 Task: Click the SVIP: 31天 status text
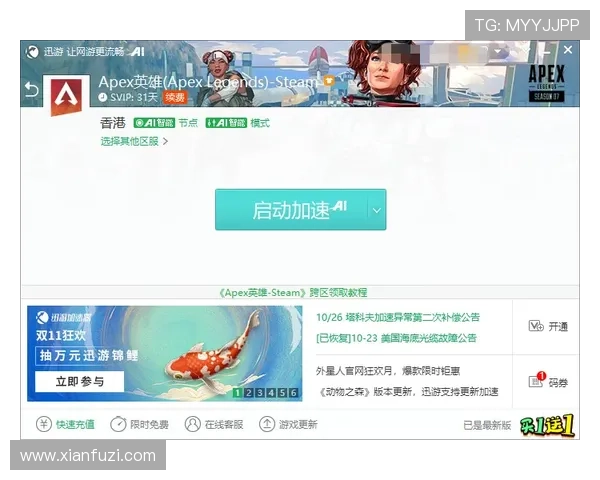pos(134,97)
